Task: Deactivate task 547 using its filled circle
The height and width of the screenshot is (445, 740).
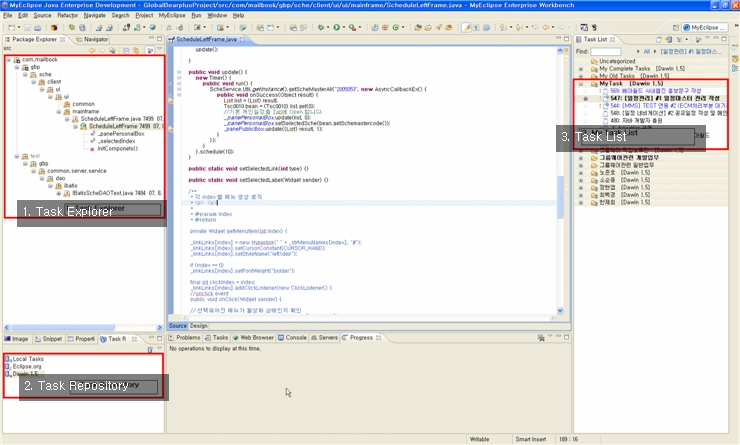Action: (x=586, y=99)
